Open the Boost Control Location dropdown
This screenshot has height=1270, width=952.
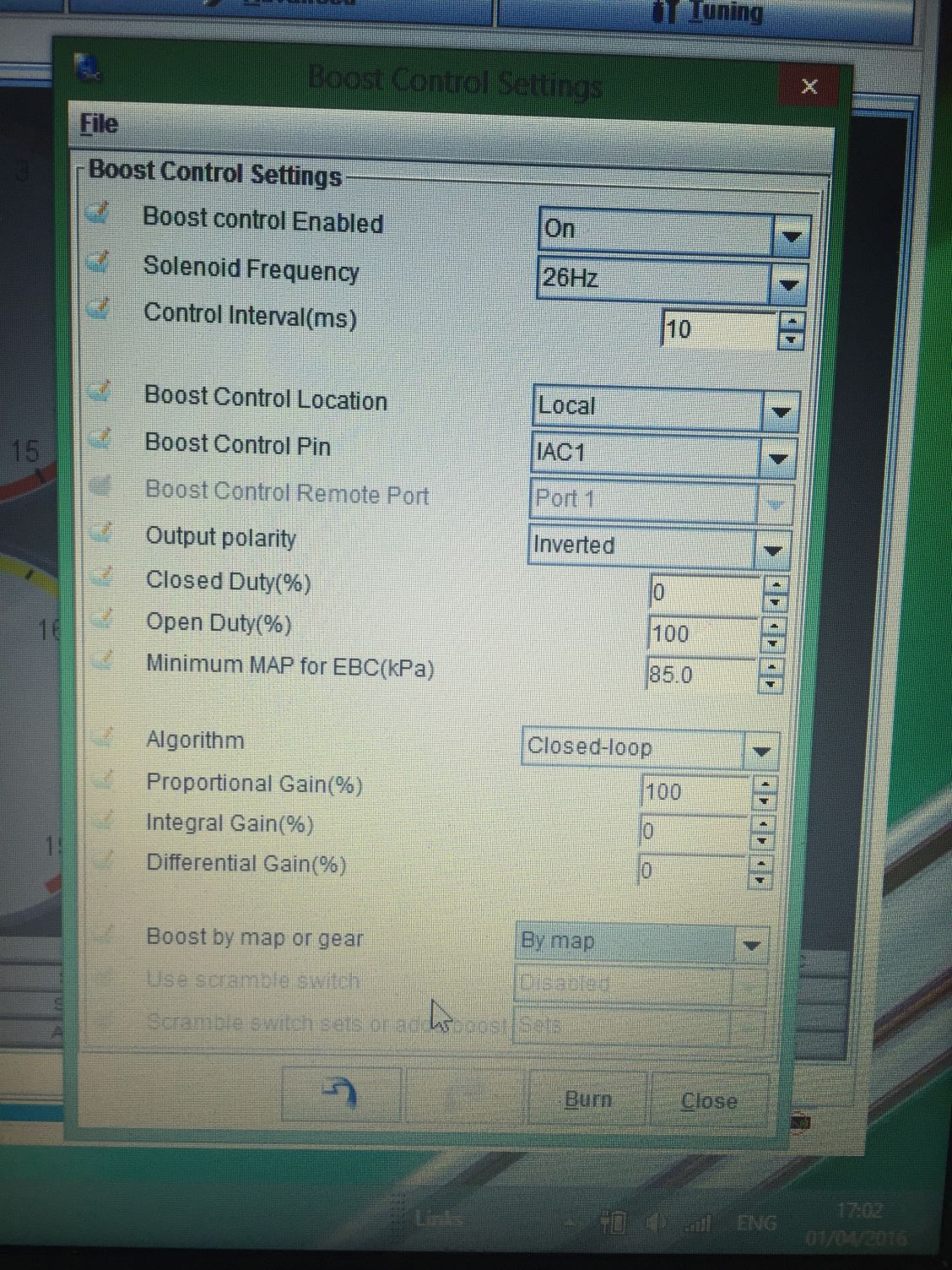[780, 412]
